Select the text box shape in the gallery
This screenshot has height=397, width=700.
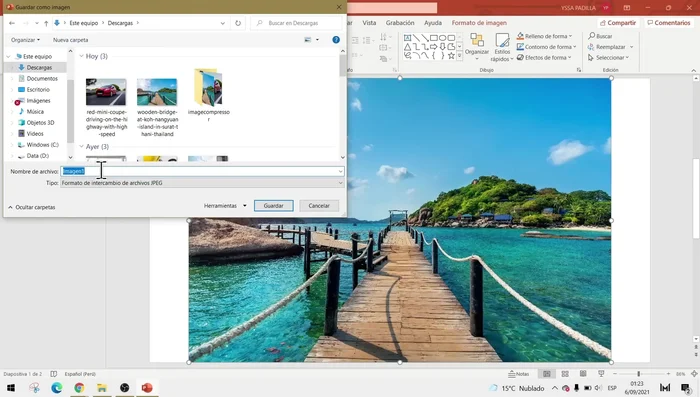click(407, 38)
